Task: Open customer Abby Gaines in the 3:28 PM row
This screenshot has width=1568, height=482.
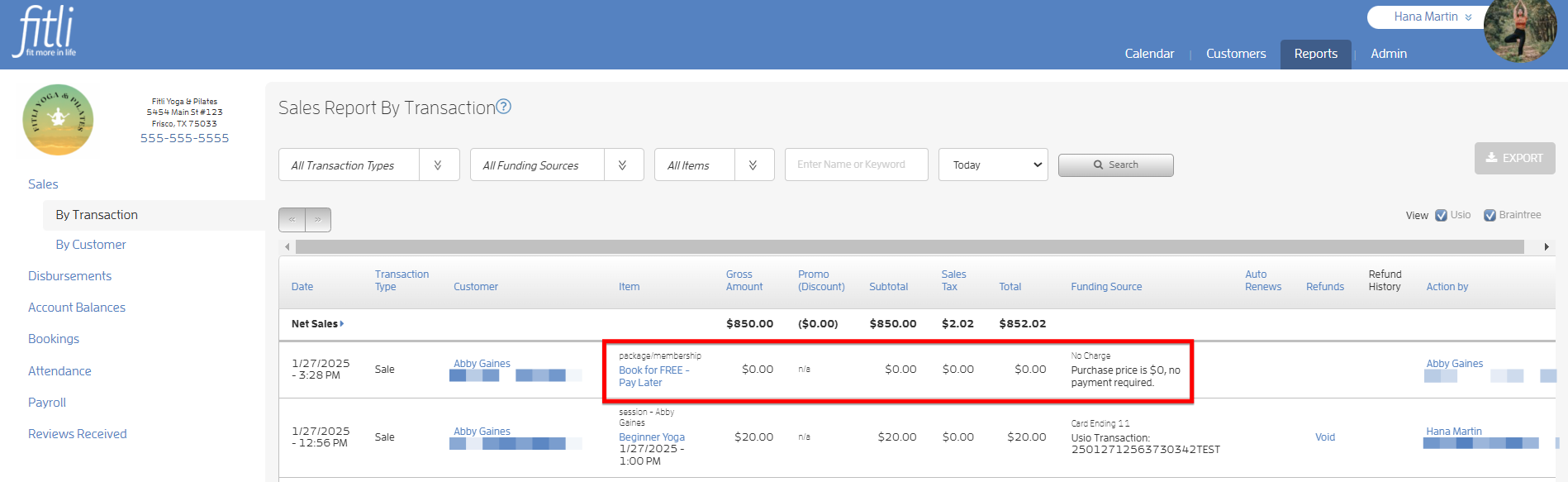Action: [x=482, y=364]
